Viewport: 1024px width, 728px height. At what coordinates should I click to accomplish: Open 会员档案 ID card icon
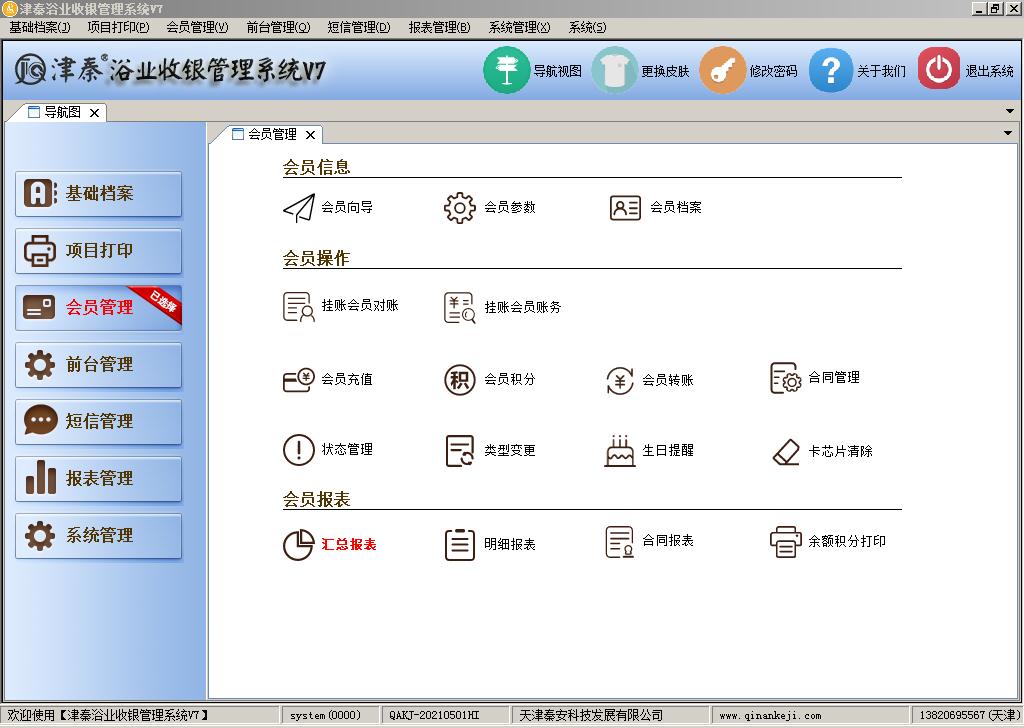tap(625, 208)
